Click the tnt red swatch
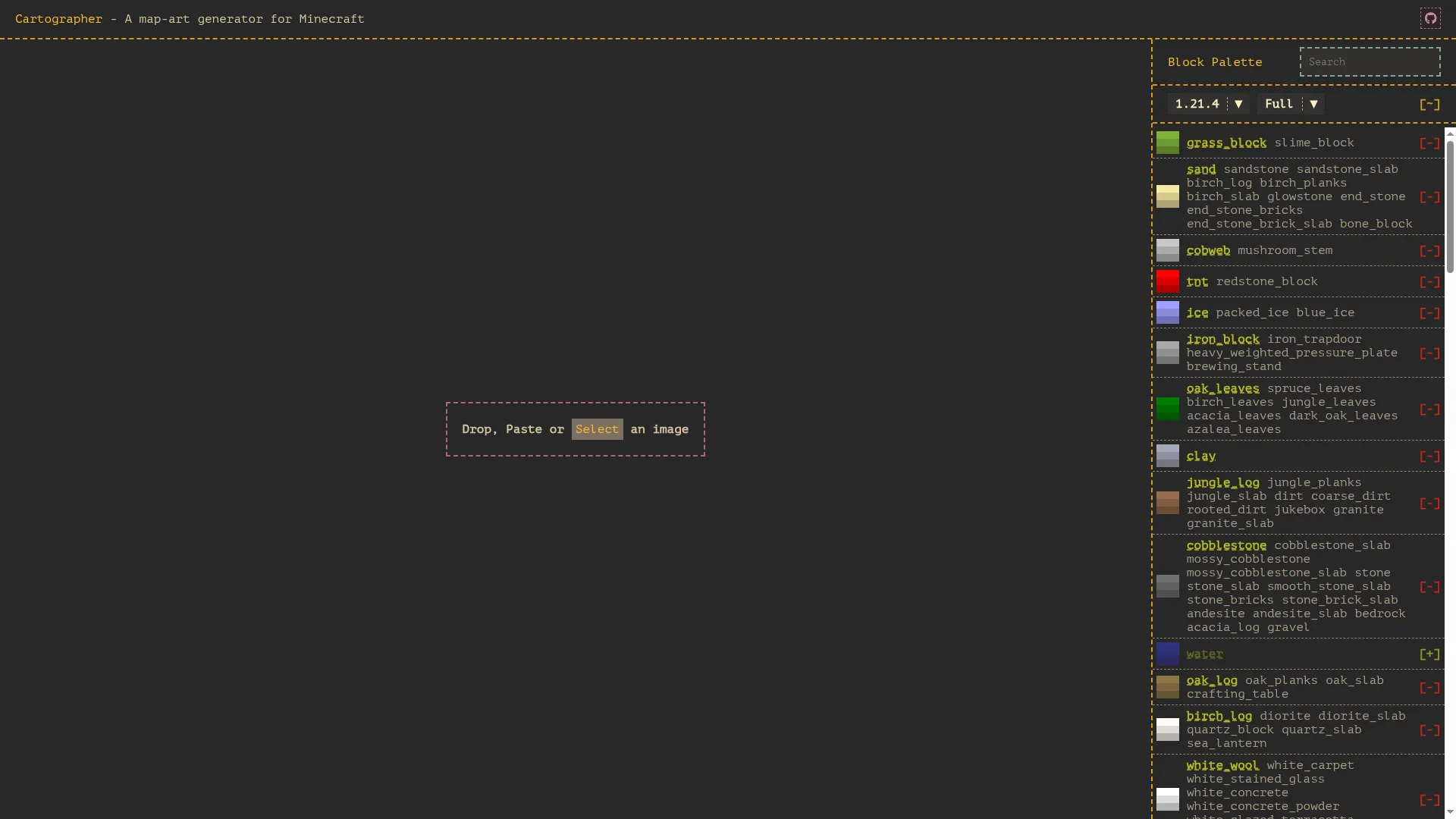Screen dimensions: 1456x819 point(1168,281)
